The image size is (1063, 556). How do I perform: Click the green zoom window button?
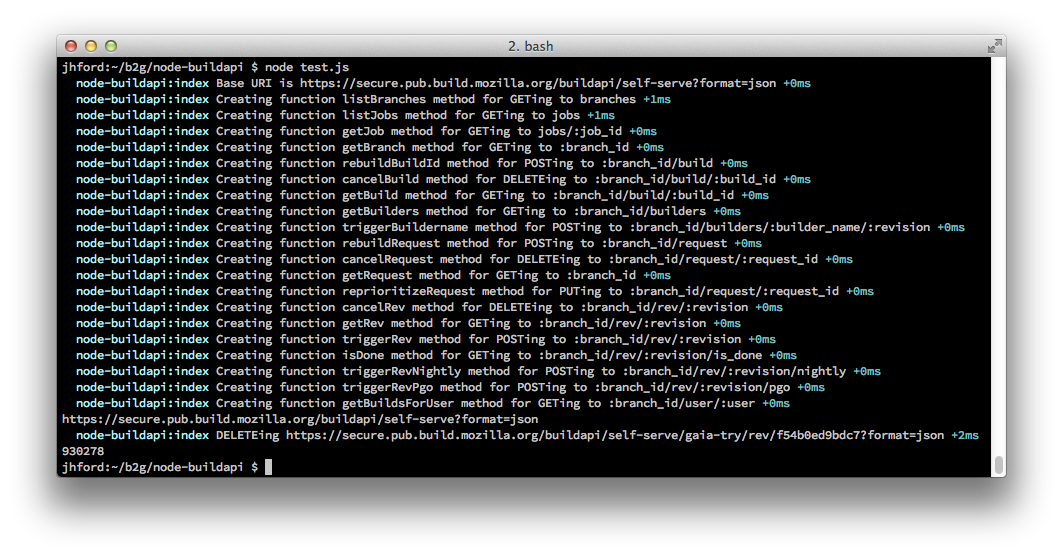coord(111,46)
